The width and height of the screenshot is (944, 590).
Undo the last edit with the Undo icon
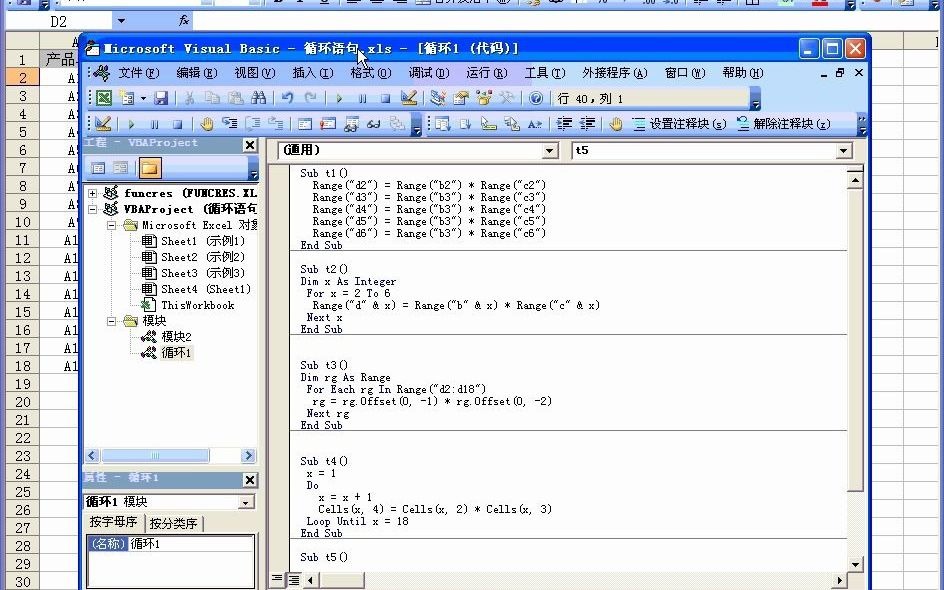(287, 97)
